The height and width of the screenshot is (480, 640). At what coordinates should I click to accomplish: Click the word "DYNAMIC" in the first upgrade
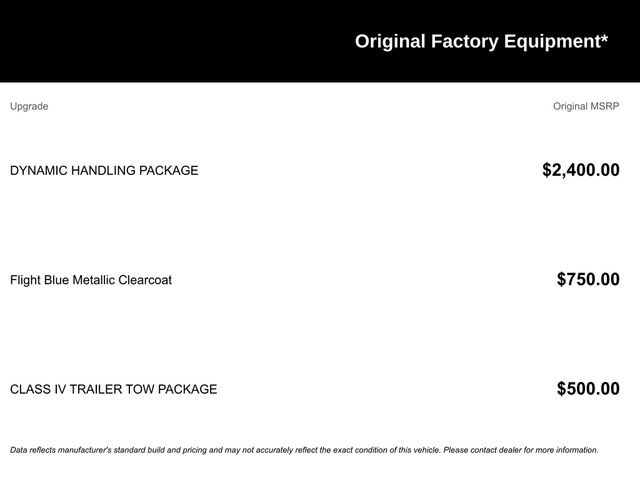point(38,170)
